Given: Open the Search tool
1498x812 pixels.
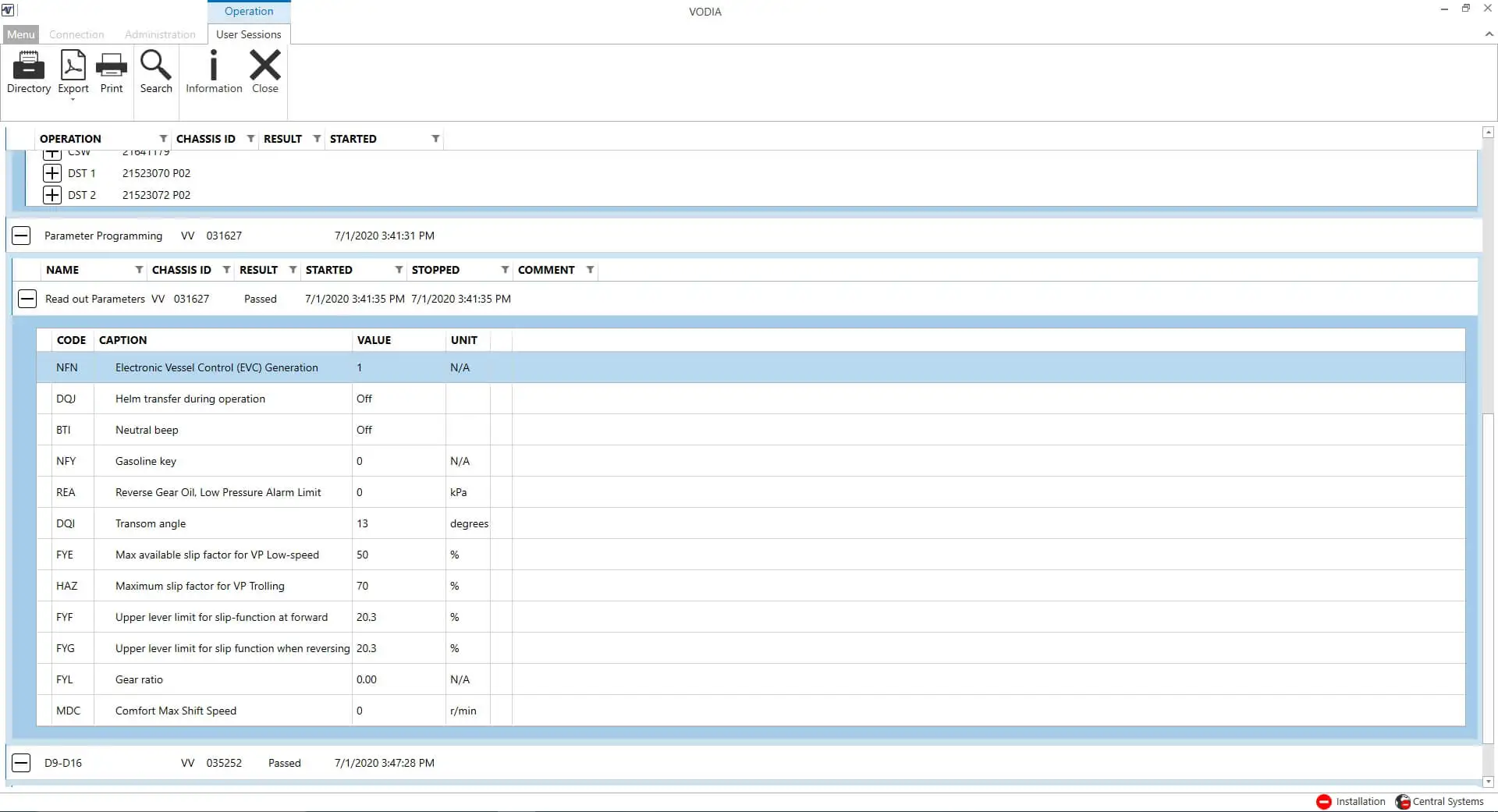Looking at the screenshot, I should [156, 69].
